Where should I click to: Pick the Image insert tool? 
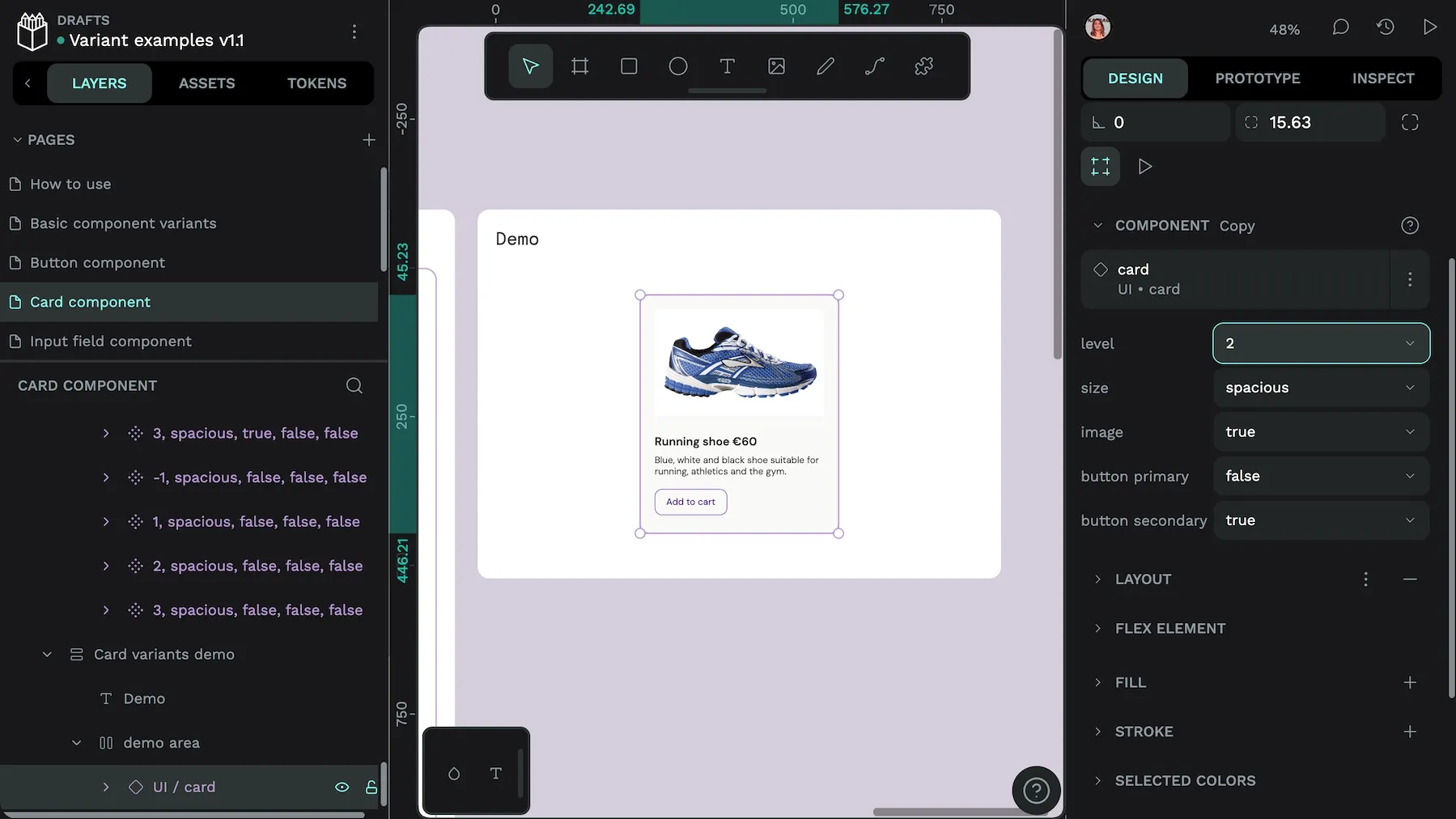coord(776,66)
